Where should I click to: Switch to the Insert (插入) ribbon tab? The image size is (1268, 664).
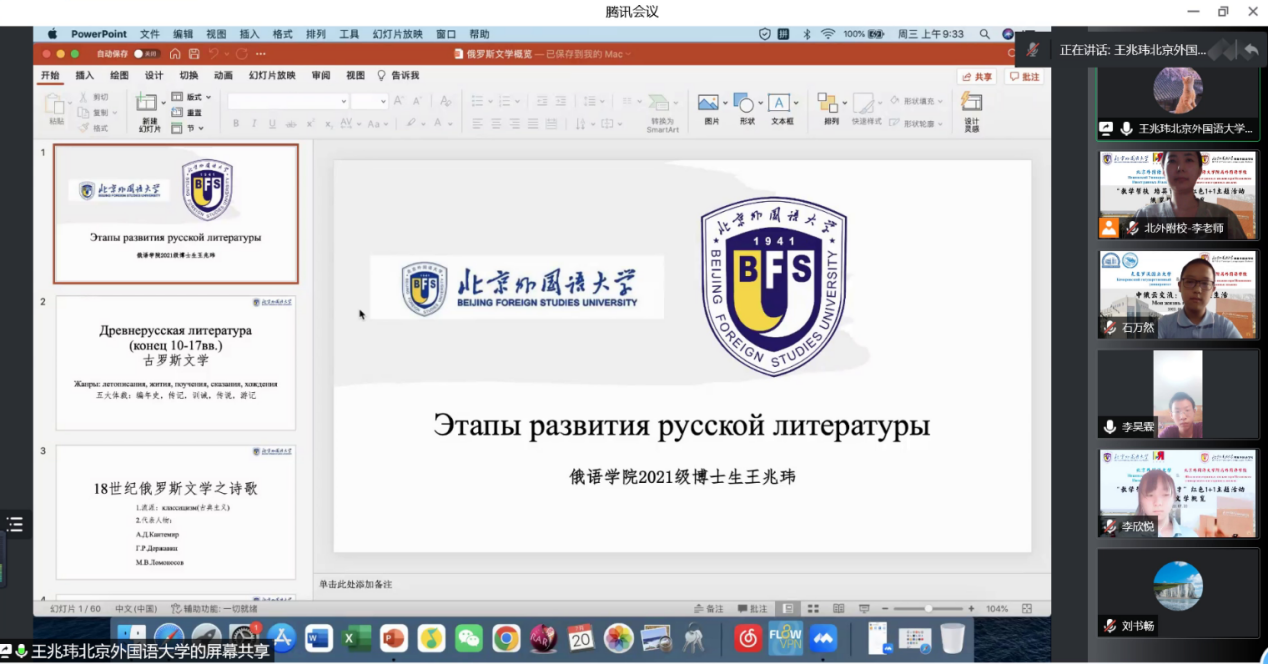click(x=84, y=76)
